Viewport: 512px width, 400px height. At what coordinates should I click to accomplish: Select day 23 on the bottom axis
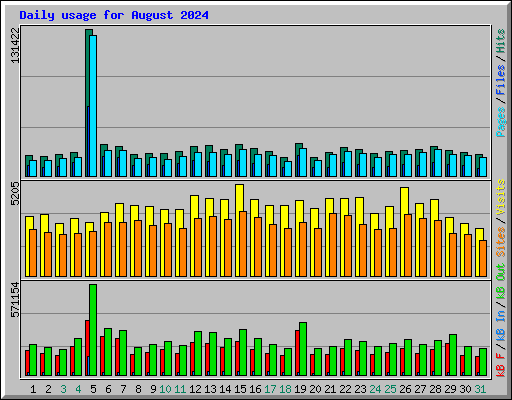(x=360, y=389)
